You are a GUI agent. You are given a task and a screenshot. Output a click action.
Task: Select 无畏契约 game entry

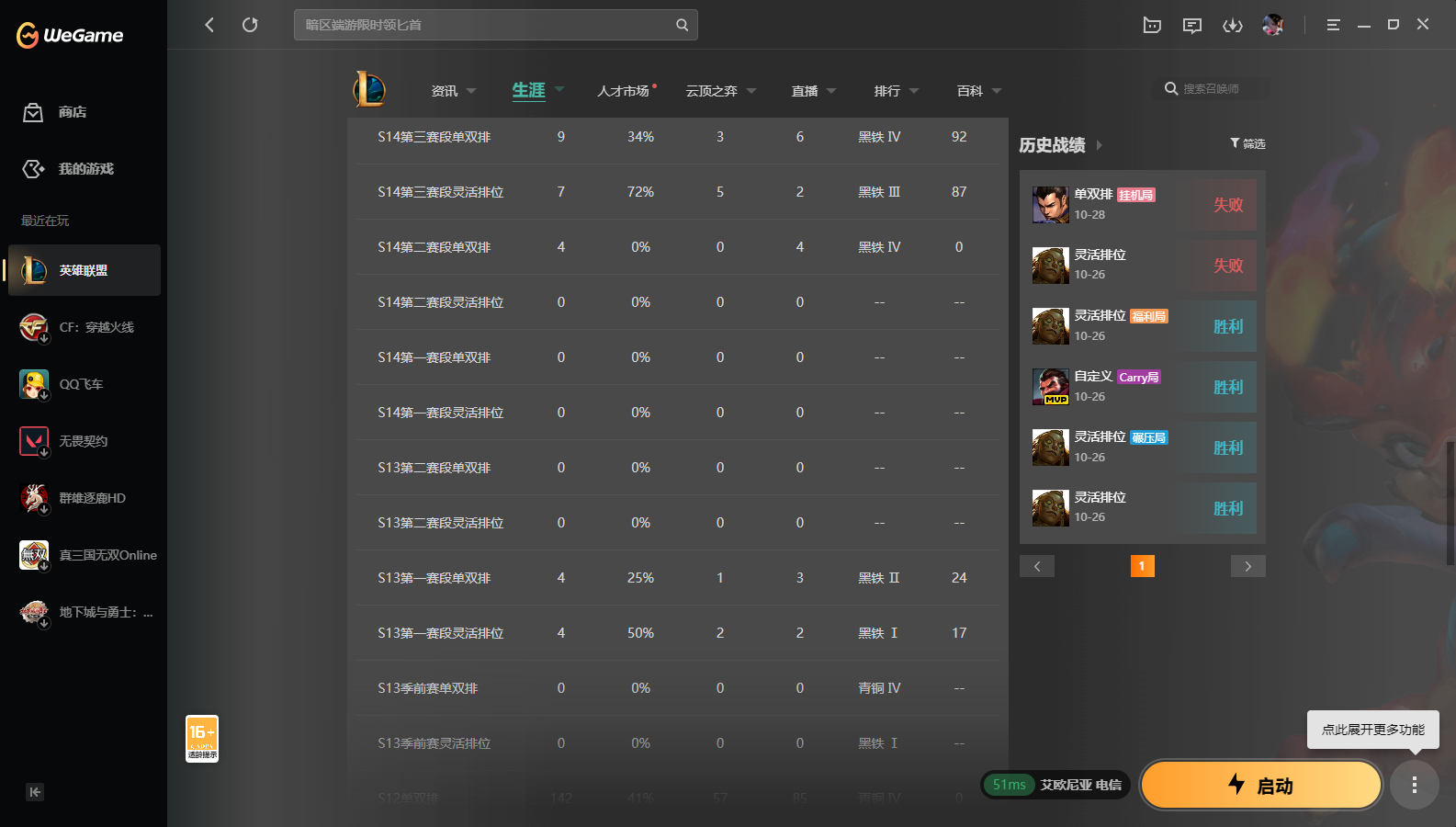click(85, 441)
